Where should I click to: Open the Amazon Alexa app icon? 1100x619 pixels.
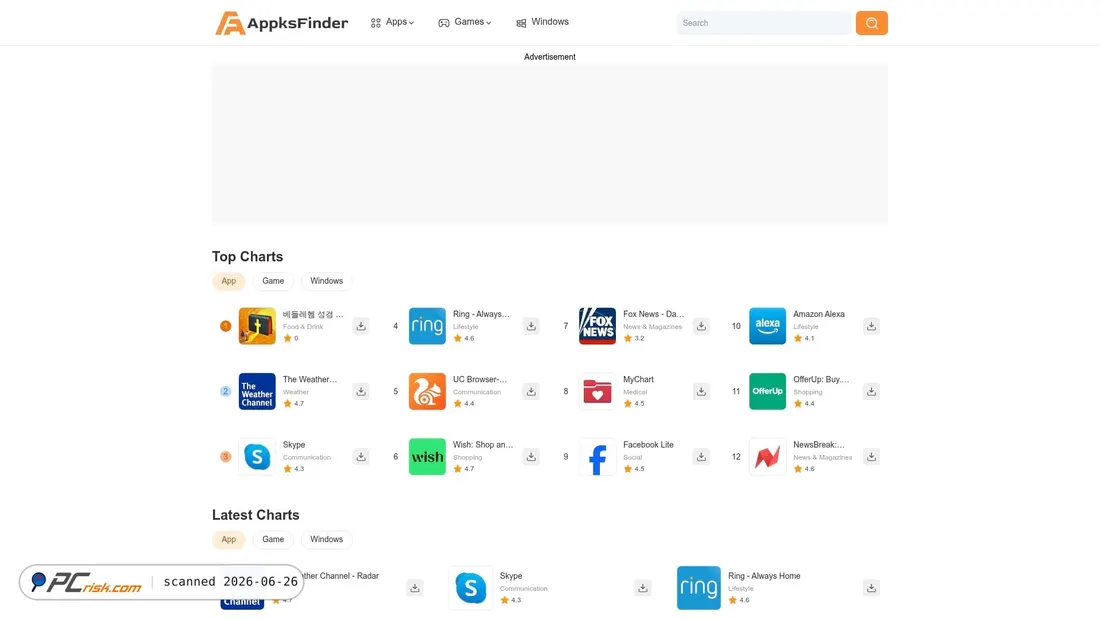point(767,326)
